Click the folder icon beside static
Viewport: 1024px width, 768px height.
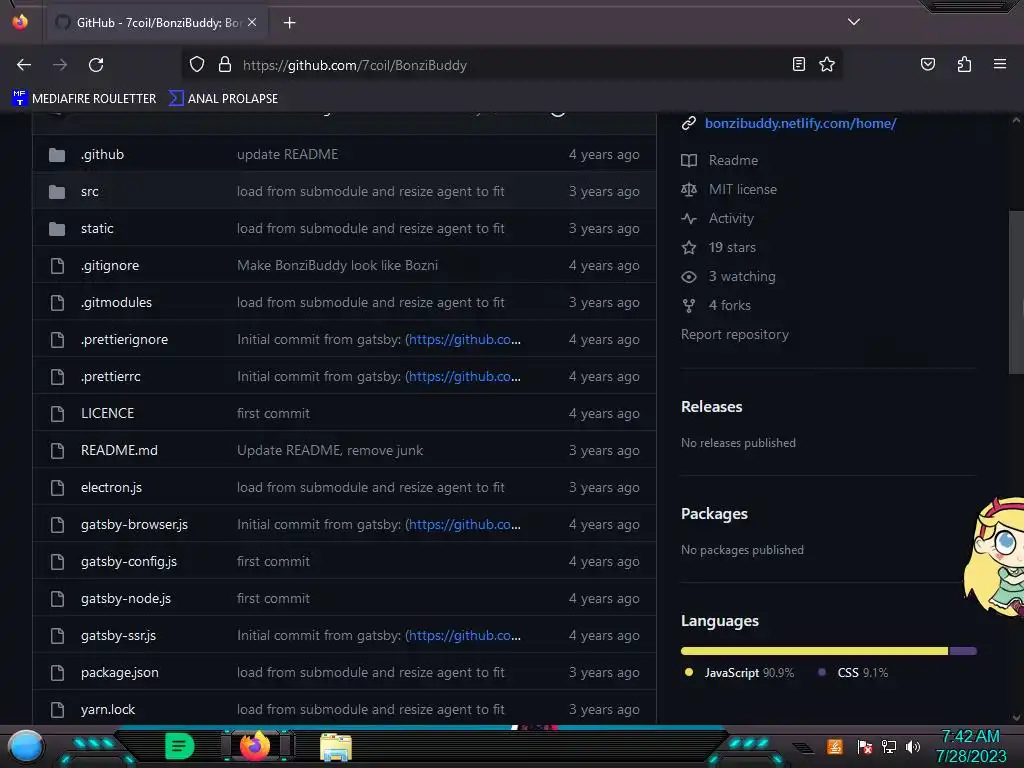[x=57, y=229]
